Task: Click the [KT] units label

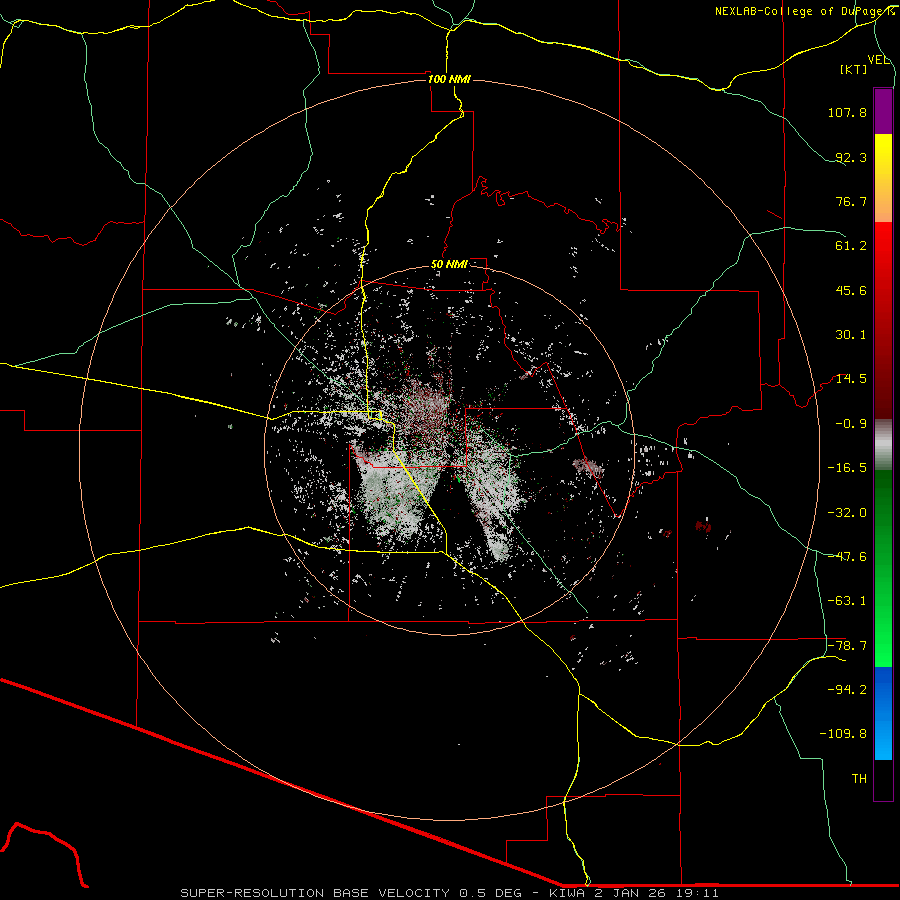Action: (854, 69)
